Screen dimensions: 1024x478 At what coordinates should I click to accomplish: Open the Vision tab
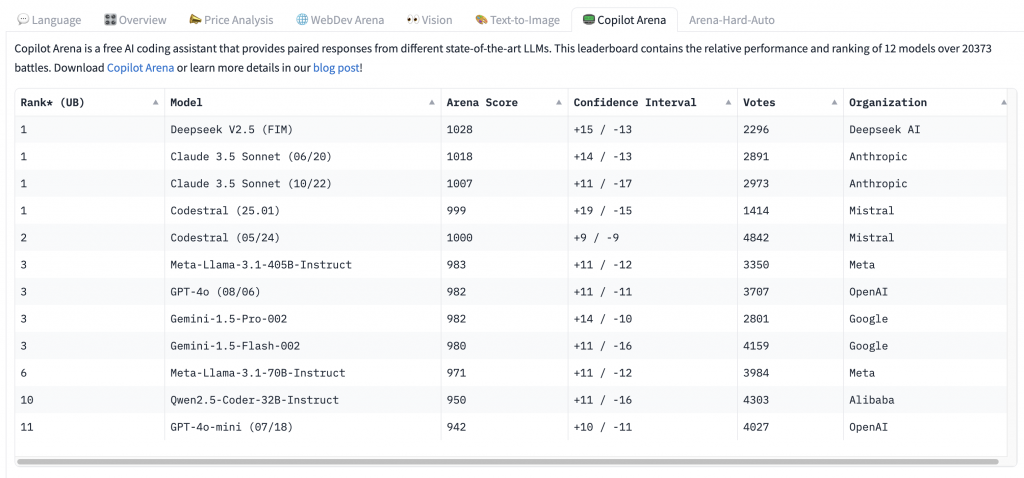point(429,20)
